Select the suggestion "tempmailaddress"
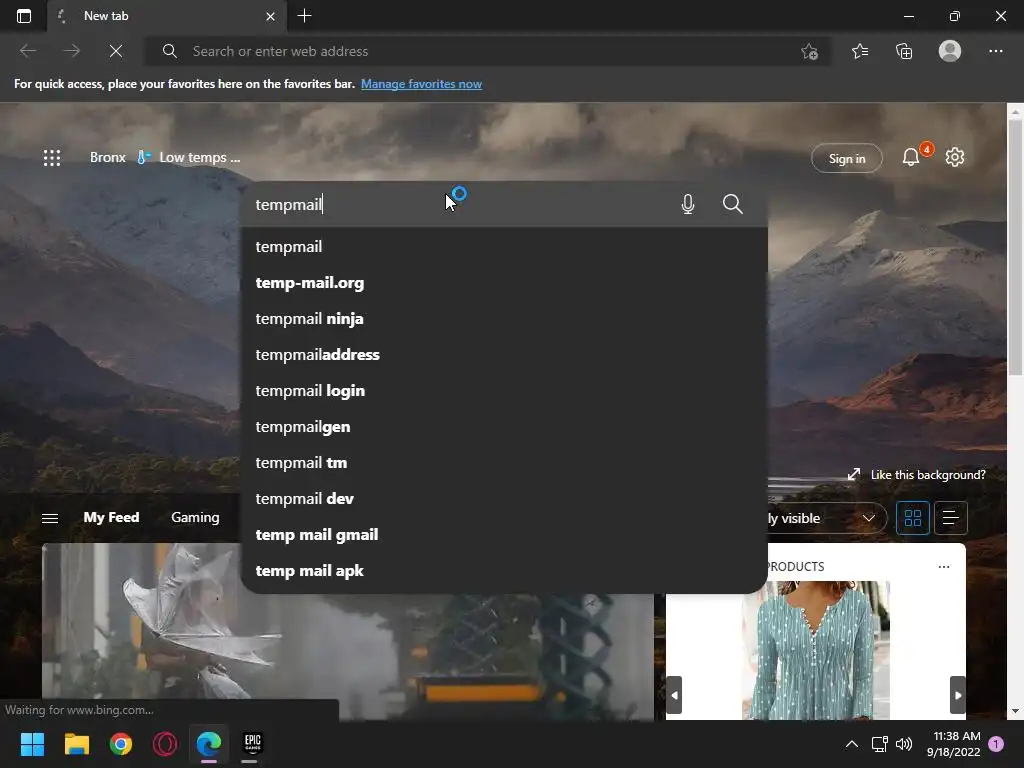1024x768 pixels. coord(504,355)
